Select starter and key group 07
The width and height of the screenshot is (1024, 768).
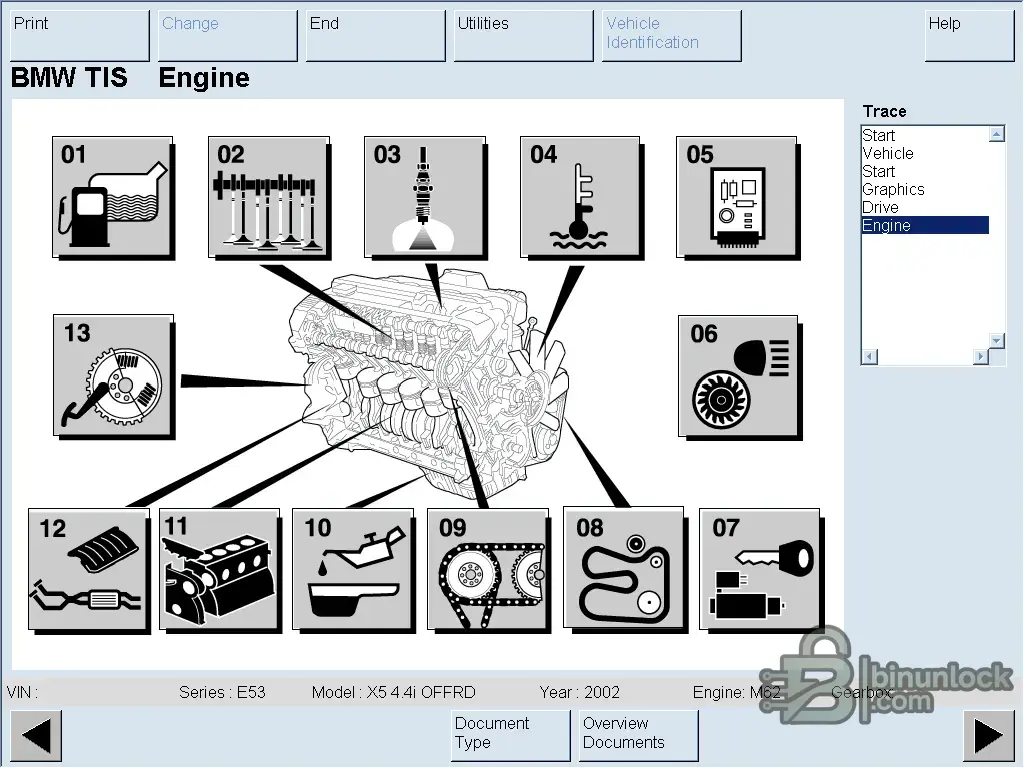760,570
